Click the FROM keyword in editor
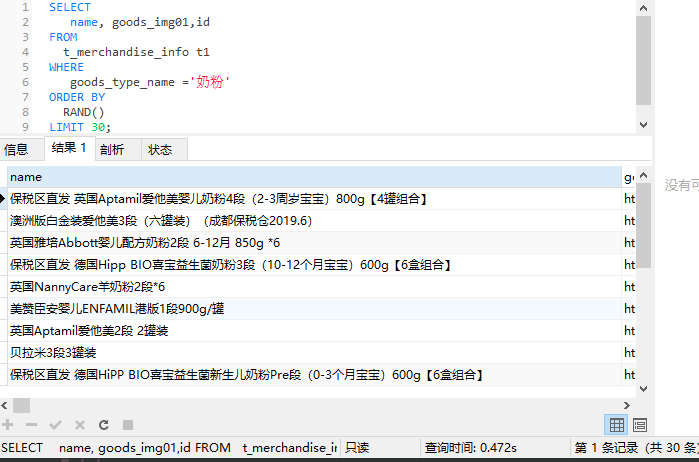Viewport: 699px width, 462px height. coord(63,37)
